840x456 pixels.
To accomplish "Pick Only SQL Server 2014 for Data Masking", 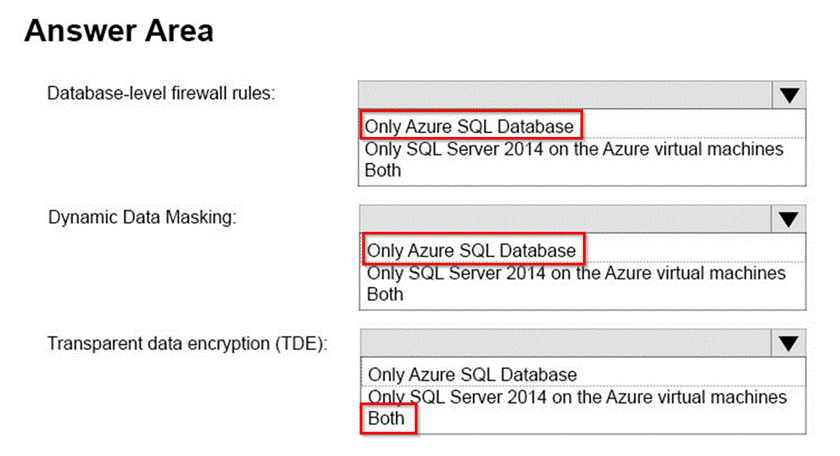I will [x=576, y=273].
